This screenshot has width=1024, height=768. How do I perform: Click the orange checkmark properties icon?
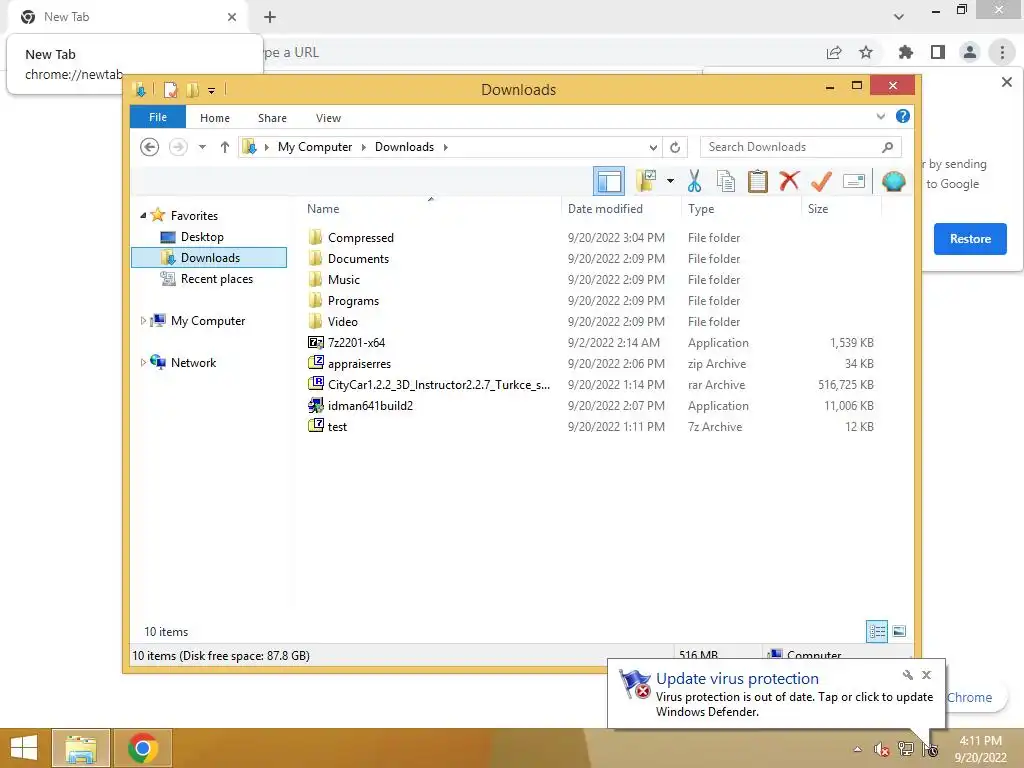[821, 181]
